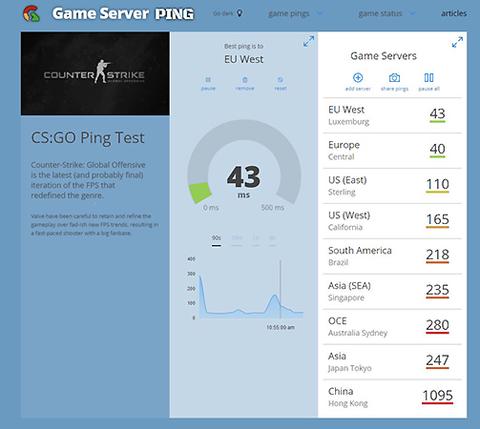Select the 90s graph time range tab

pyautogui.click(x=216, y=239)
